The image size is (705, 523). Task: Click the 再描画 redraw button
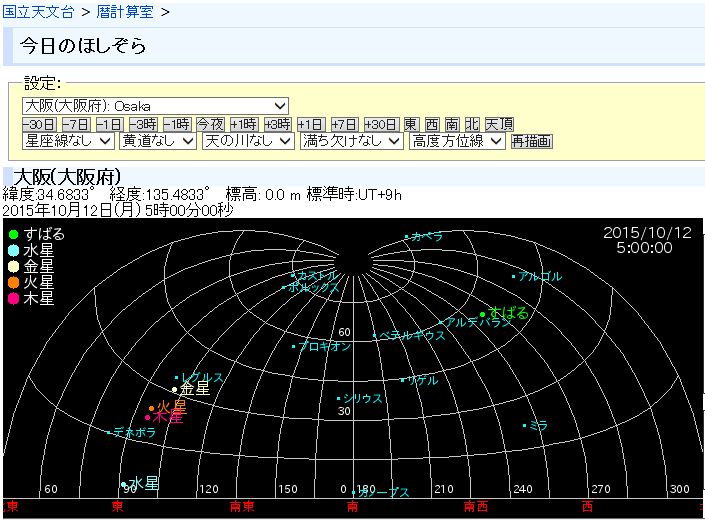pos(531,141)
